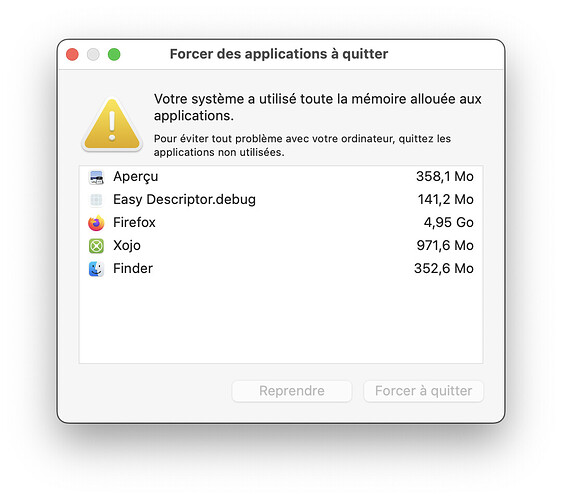
Task: Click the Forcer à quitter button
Action: click(x=423, y=391)
